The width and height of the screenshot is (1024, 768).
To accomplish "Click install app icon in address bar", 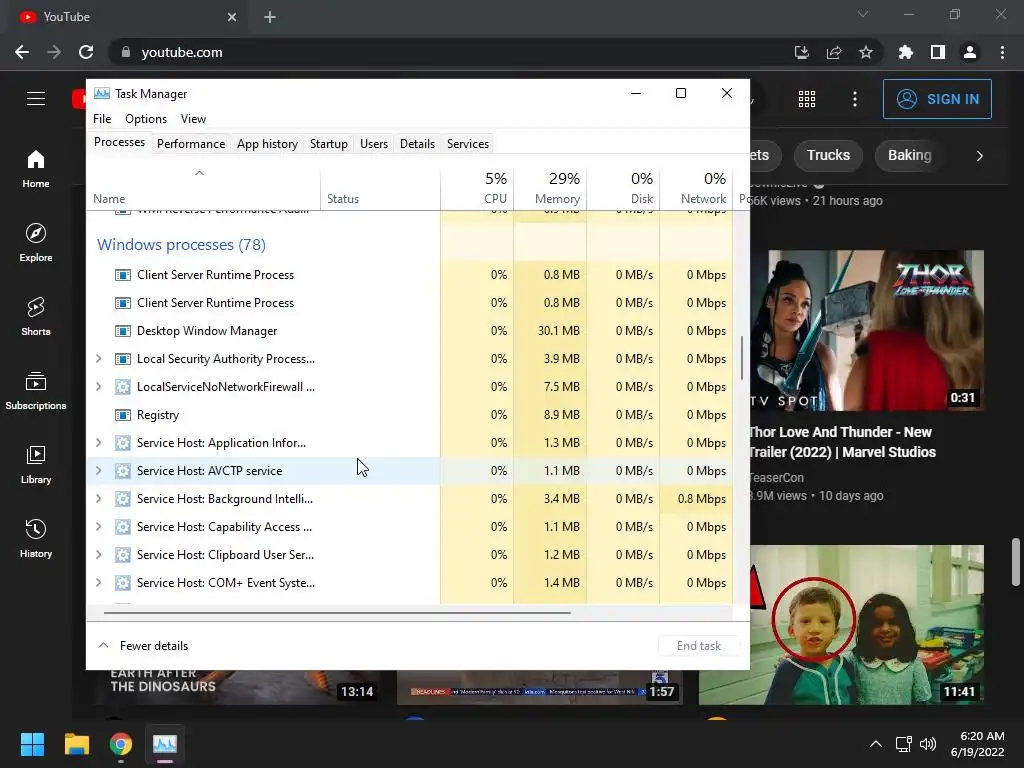I will coord(801,52).
